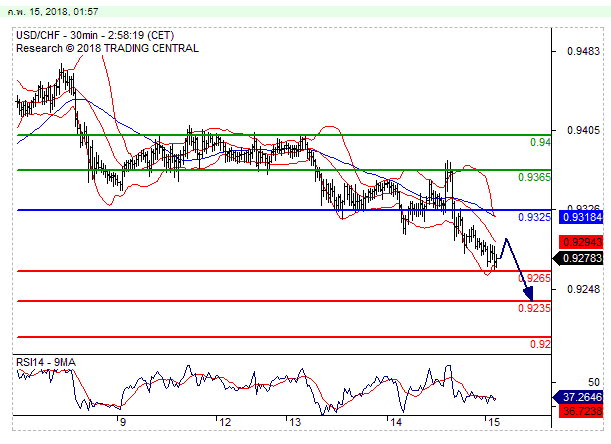Screen dimensions: 611x444
Task: Click the RSI axis label 50
Action: (594, 382)
